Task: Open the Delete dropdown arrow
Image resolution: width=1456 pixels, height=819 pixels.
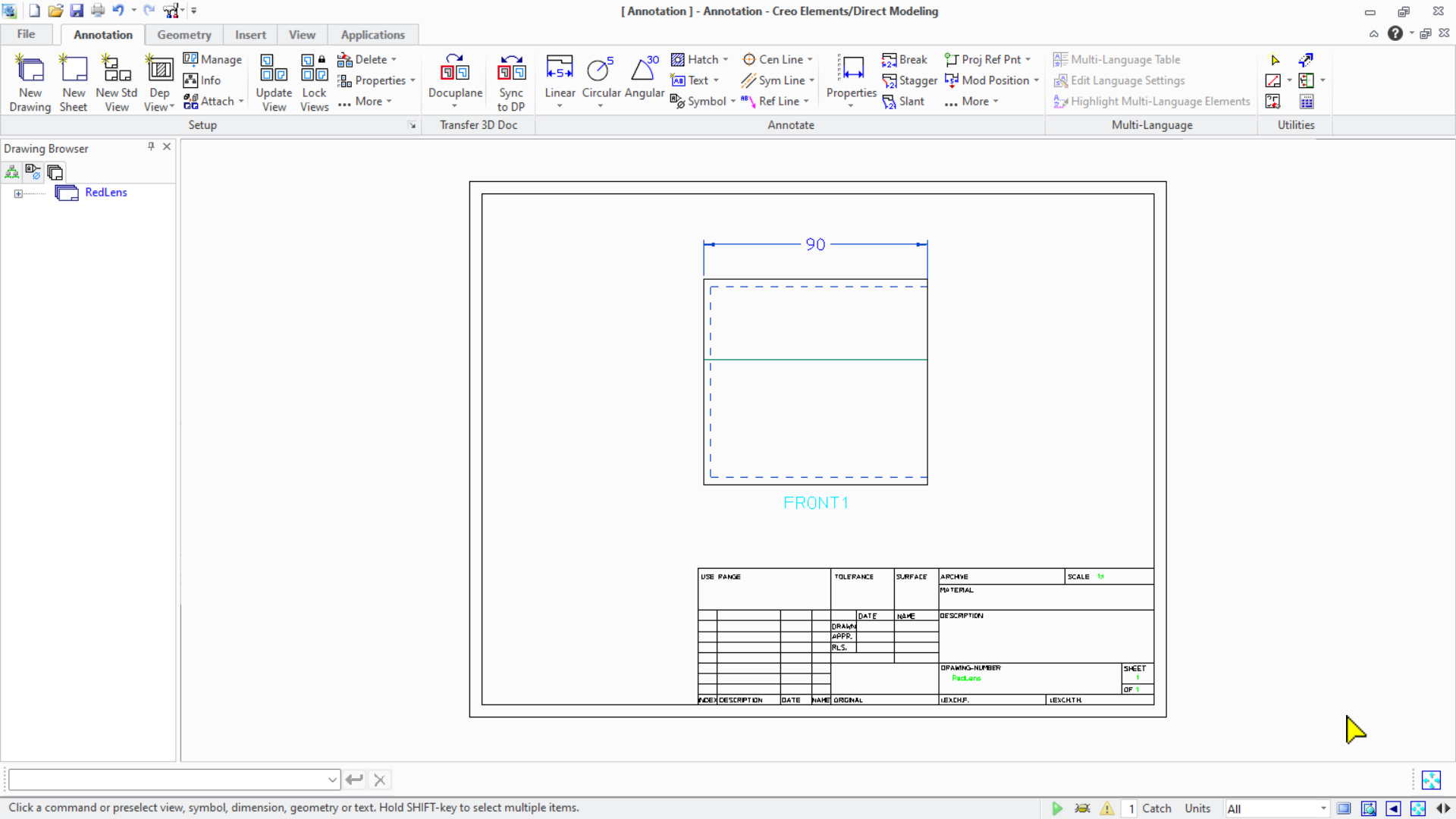Action: click(x=394, y=59)
